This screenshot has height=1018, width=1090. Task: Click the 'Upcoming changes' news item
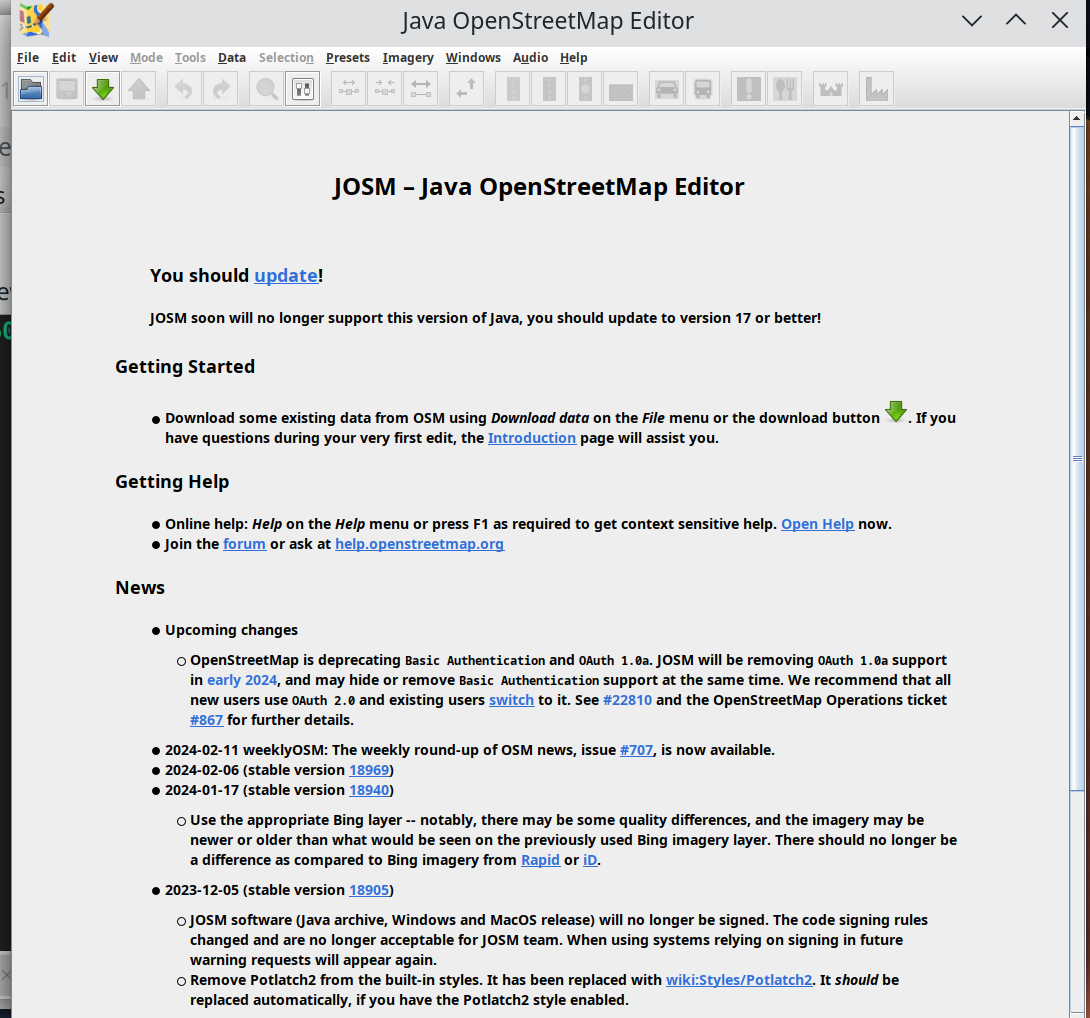[231, 631]
